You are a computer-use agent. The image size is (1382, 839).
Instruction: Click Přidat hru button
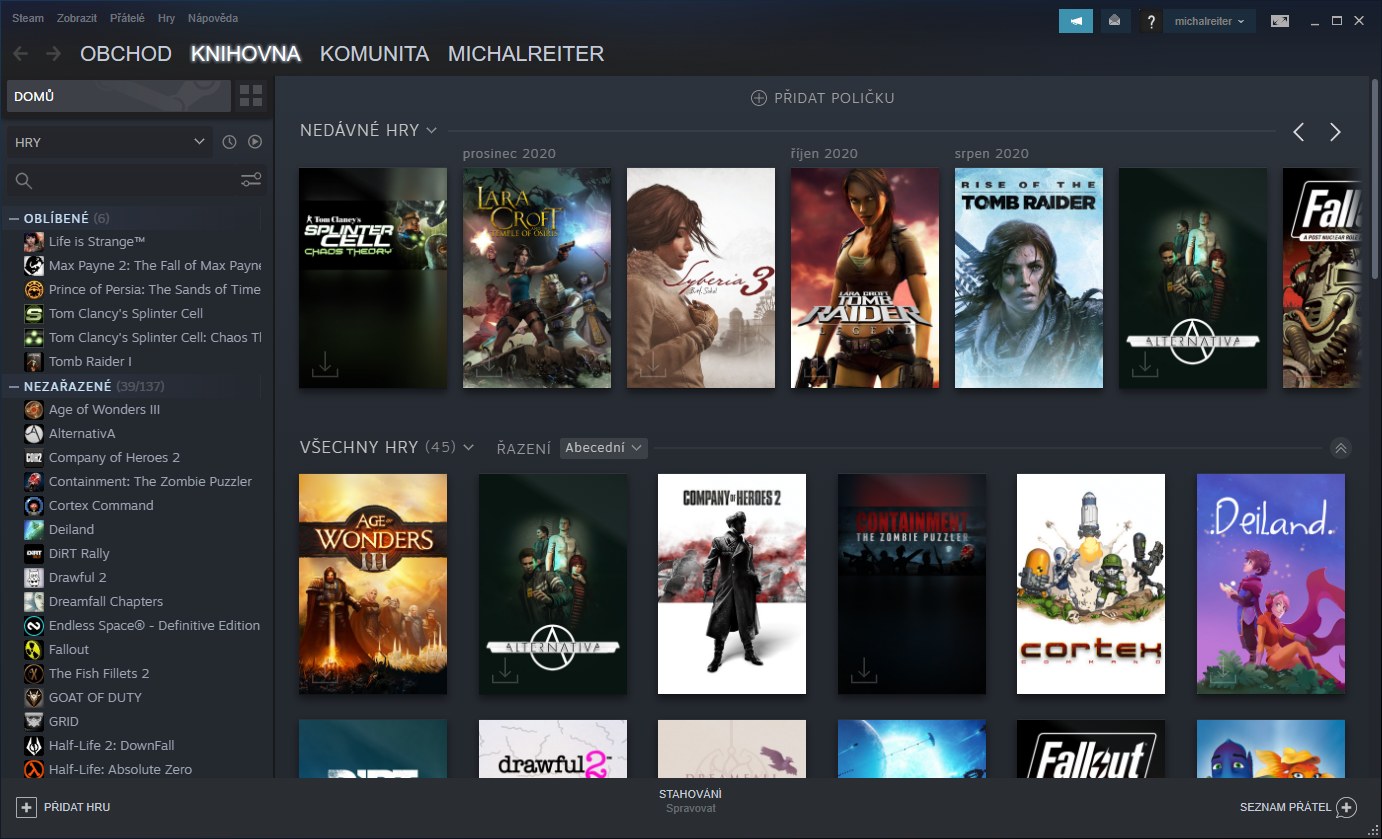[x=64, y=807]
